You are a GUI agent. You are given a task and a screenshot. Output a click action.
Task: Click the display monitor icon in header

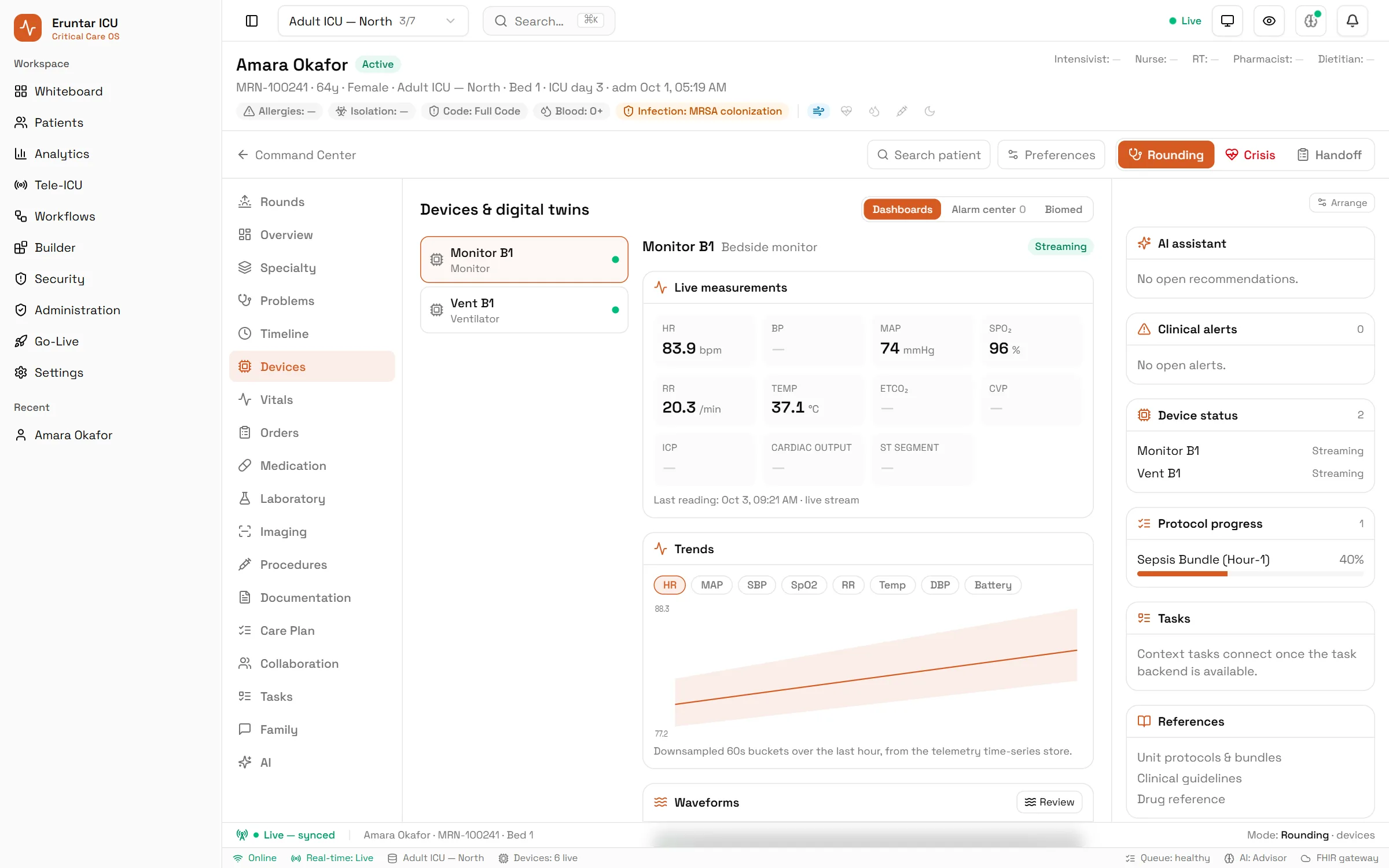coord(1227,21)
